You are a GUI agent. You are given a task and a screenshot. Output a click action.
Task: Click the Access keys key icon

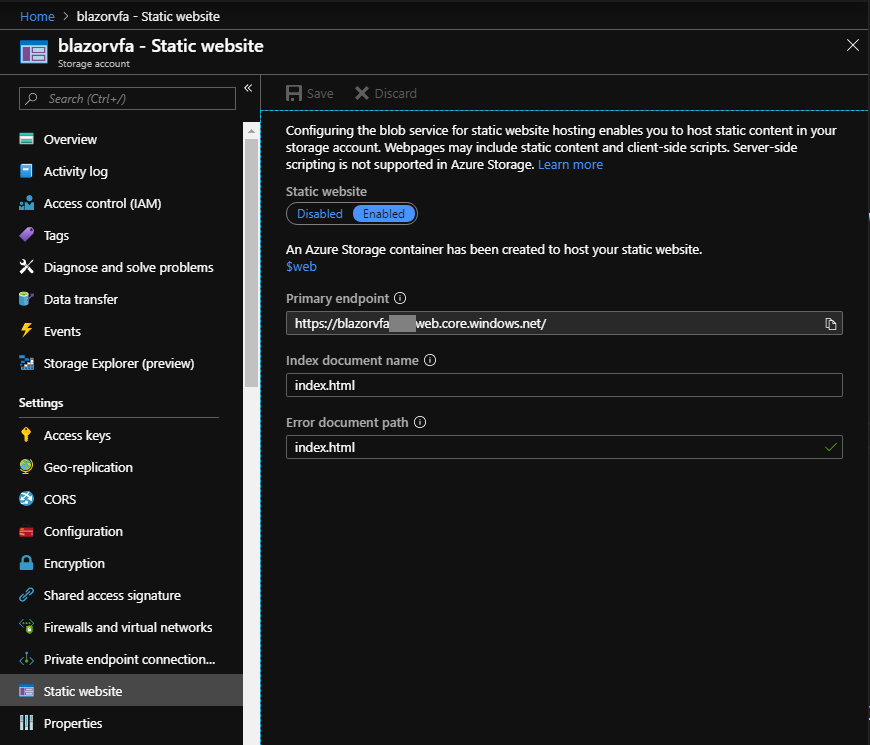pyautogui.click(x=26, y=435)
